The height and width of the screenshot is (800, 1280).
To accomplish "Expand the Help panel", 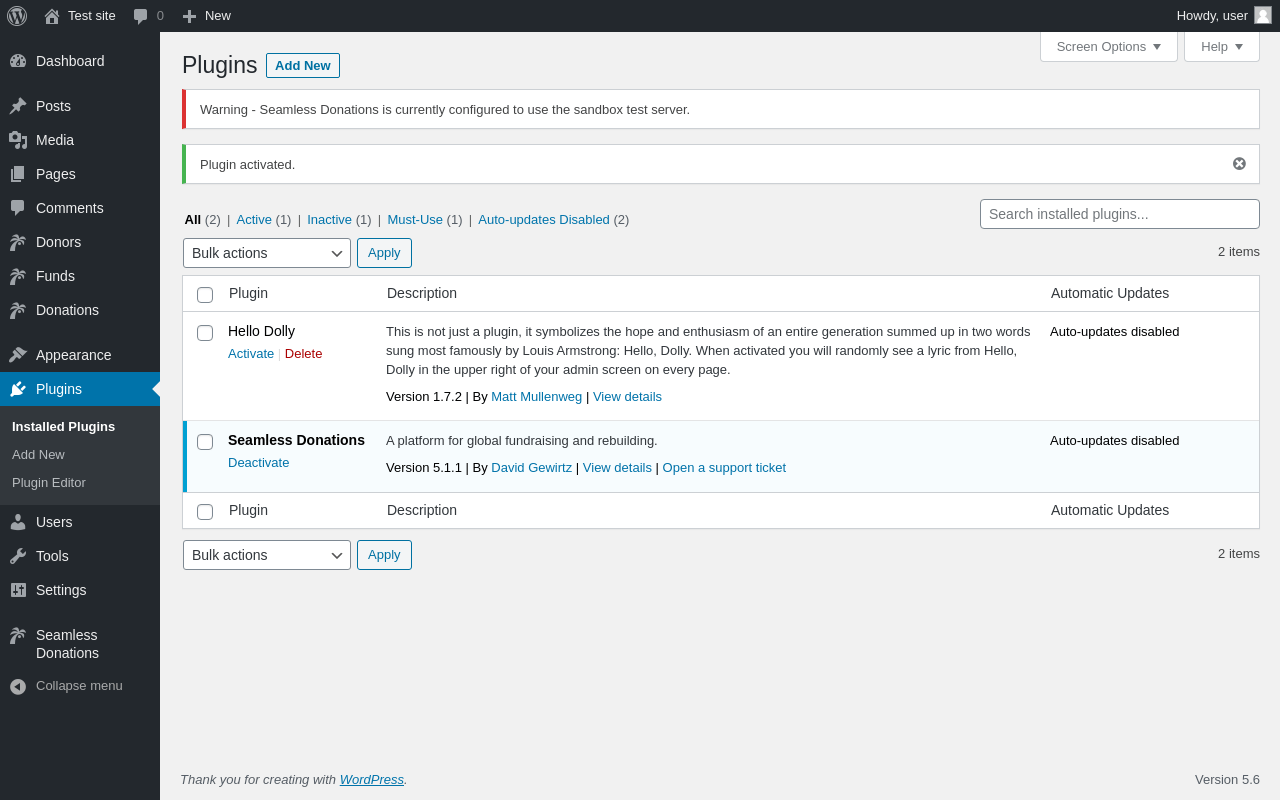I will 1222,46.
